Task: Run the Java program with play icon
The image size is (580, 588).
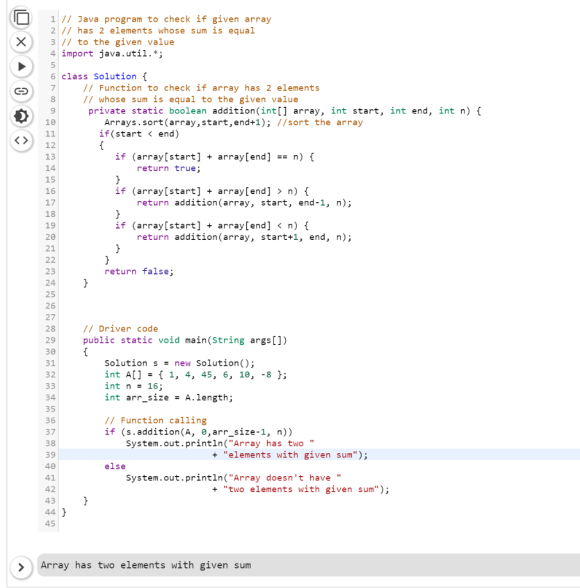Action: point(21,66)
